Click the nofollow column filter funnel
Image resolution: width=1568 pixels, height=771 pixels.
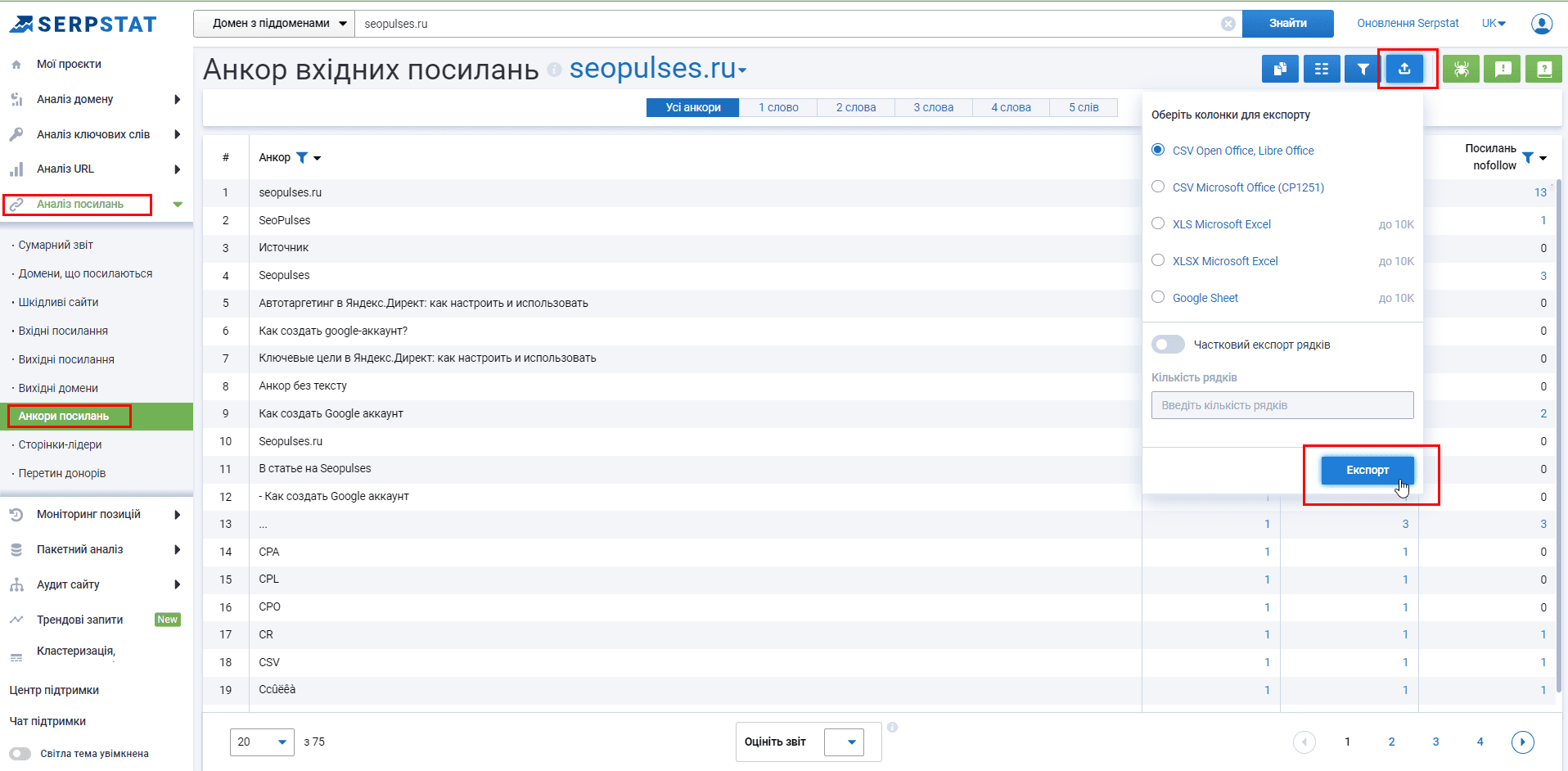point(1528,157)
